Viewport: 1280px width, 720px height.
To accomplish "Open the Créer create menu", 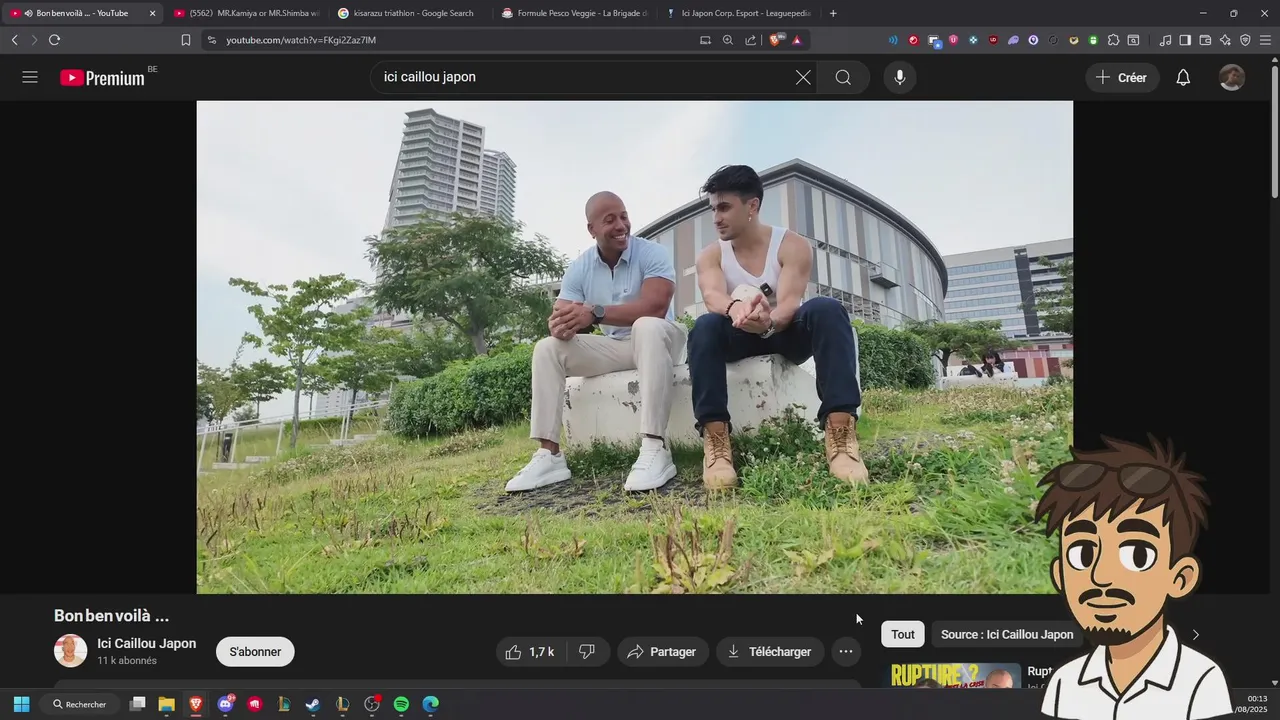I will tap(1122, 77).
